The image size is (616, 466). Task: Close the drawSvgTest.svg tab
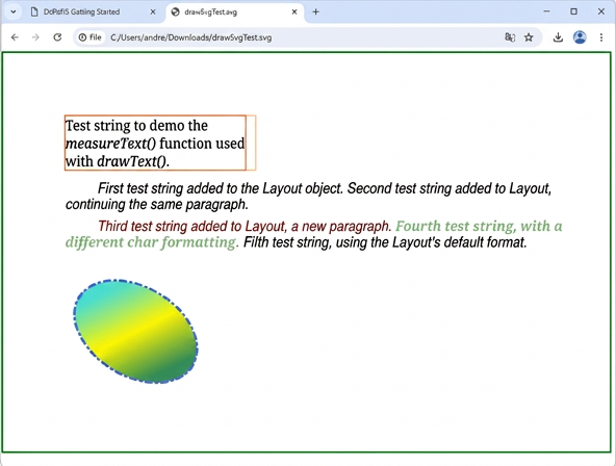(x=294, y=12)
